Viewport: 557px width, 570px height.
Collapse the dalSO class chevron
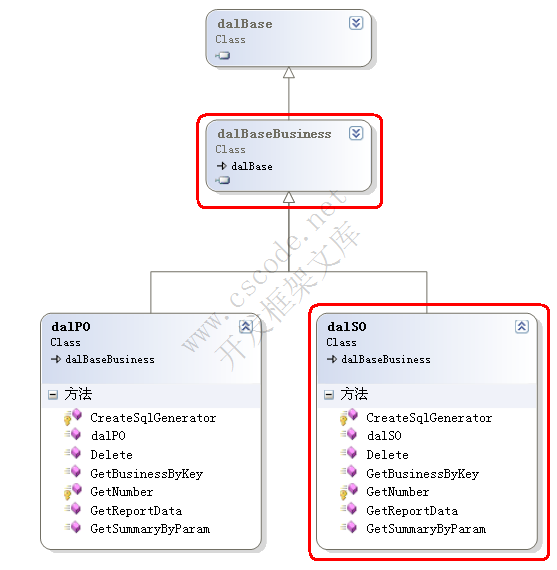(x=522, y=326)
